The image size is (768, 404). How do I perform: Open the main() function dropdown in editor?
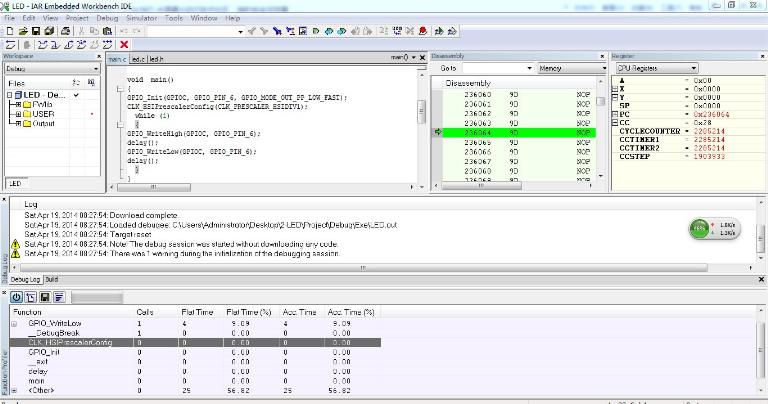tap(413, 58)
